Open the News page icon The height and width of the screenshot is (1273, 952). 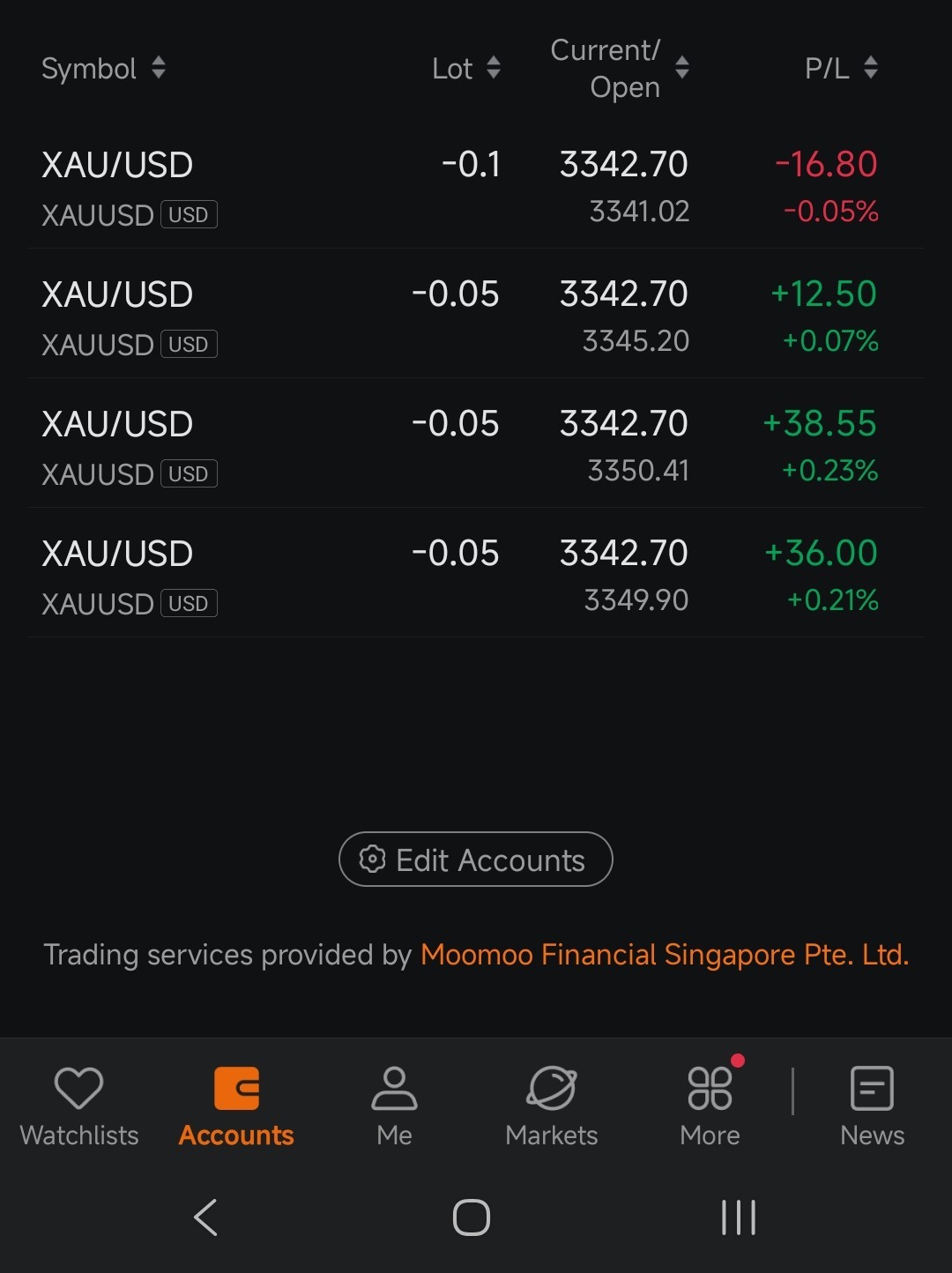point(872,1089)
